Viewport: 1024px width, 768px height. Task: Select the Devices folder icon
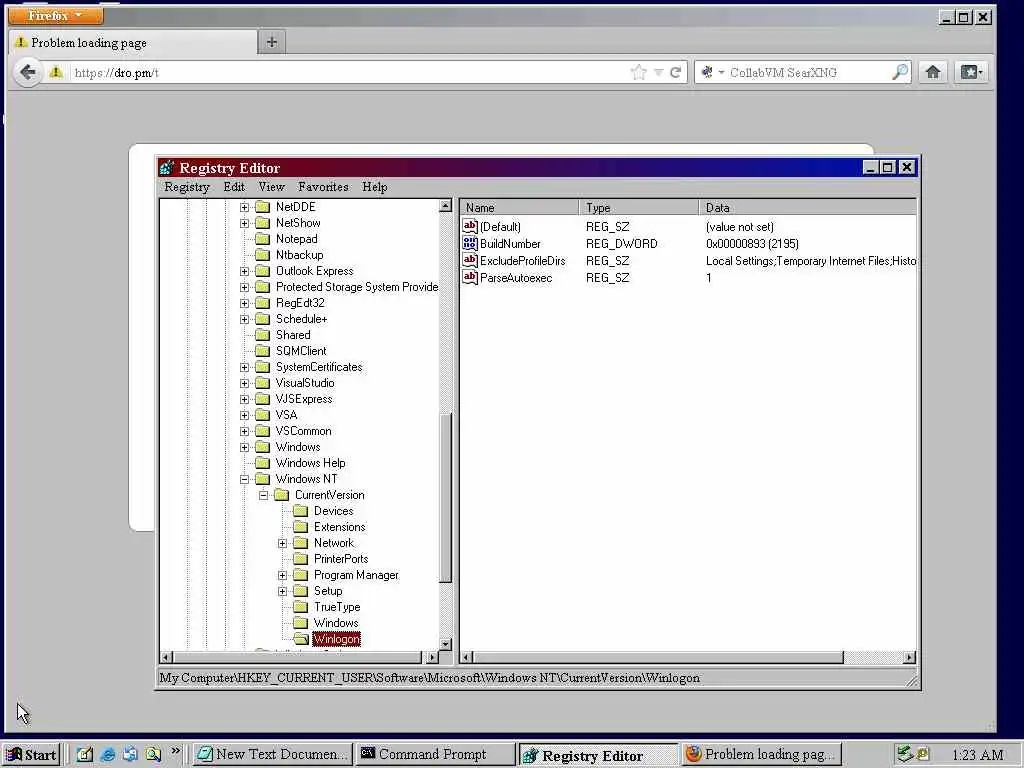tap(300, 511)
